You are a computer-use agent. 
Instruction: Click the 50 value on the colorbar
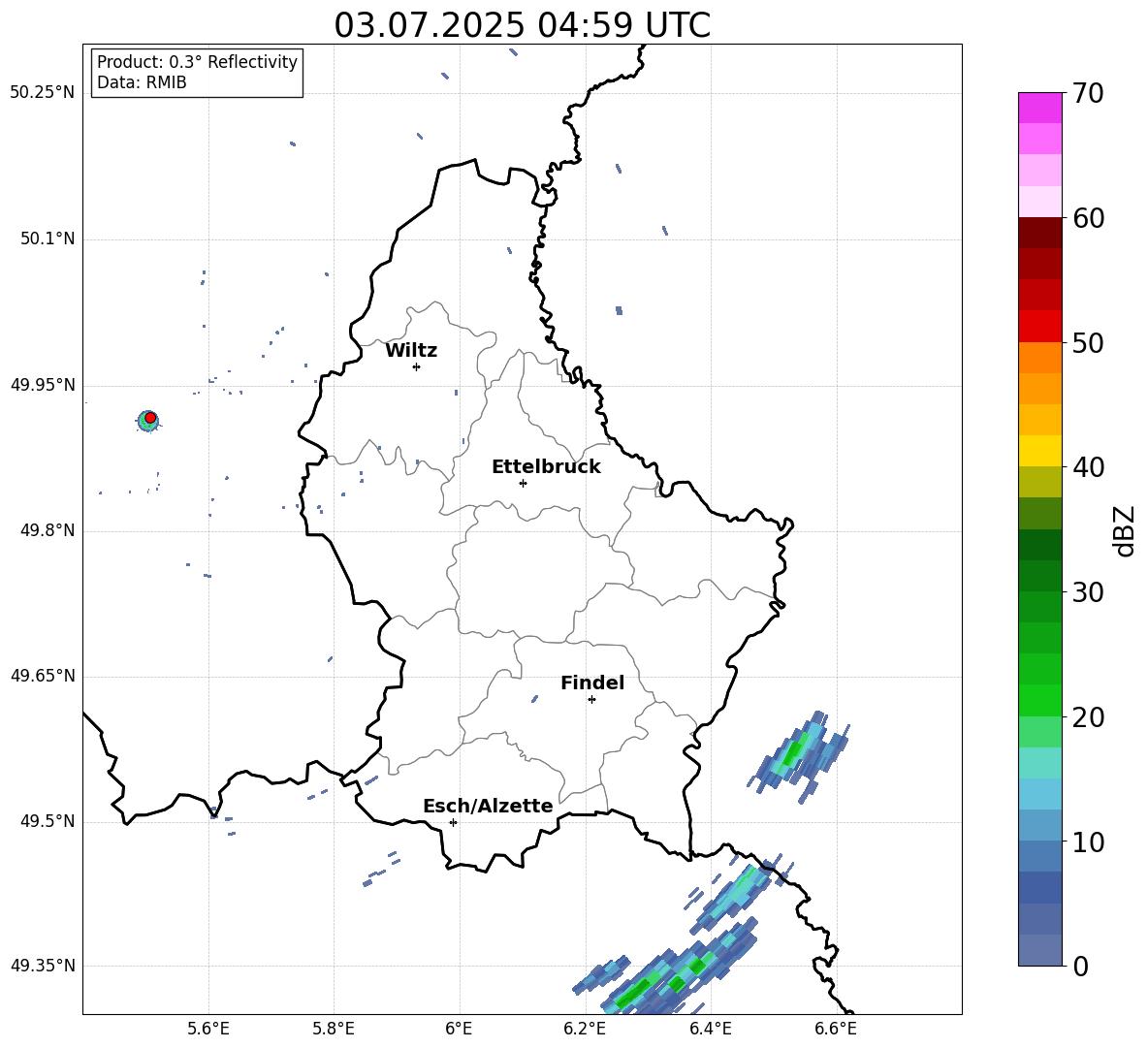(1088, 342)
